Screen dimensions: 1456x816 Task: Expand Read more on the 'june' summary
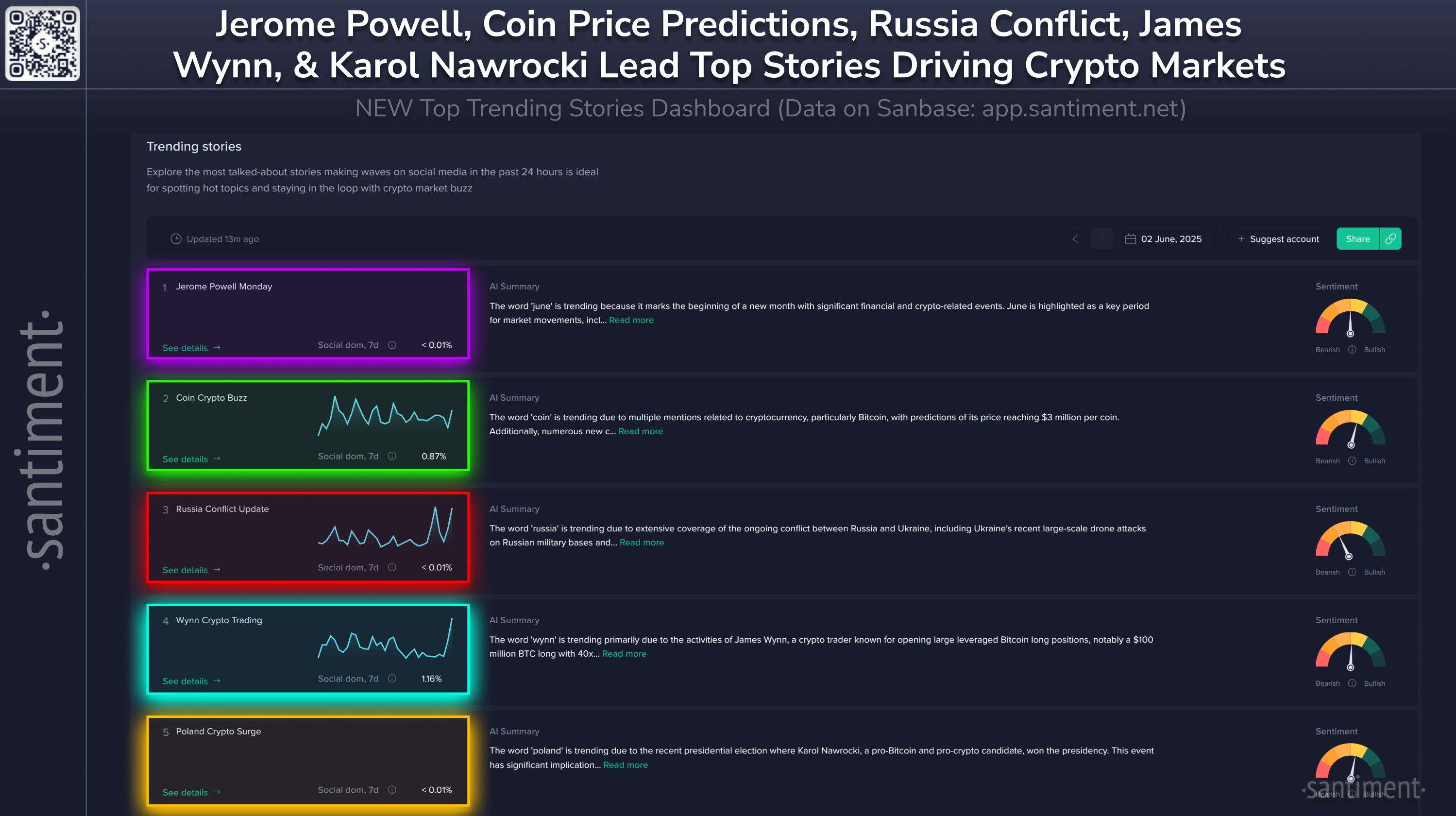[631, 321]
